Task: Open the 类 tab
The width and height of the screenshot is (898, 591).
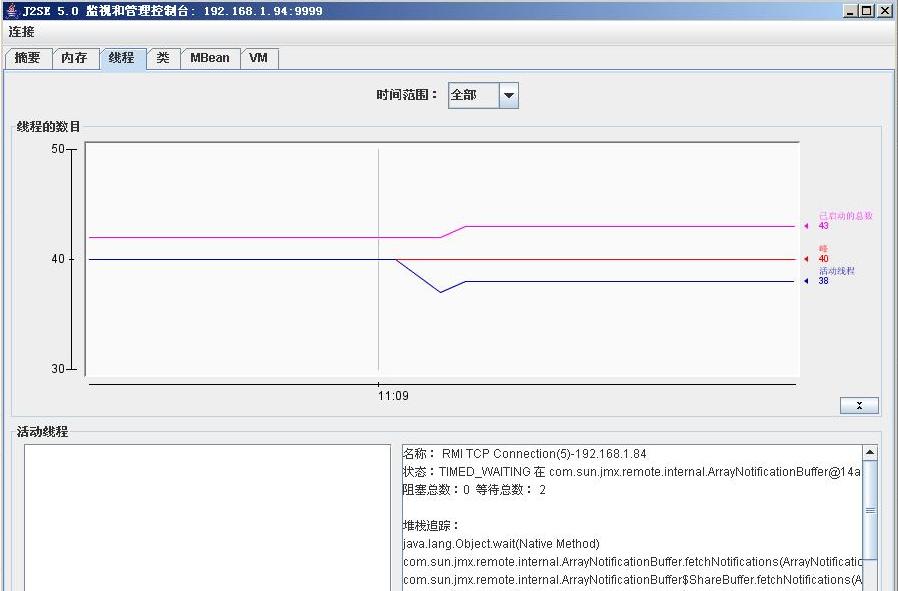Action: 163,58
